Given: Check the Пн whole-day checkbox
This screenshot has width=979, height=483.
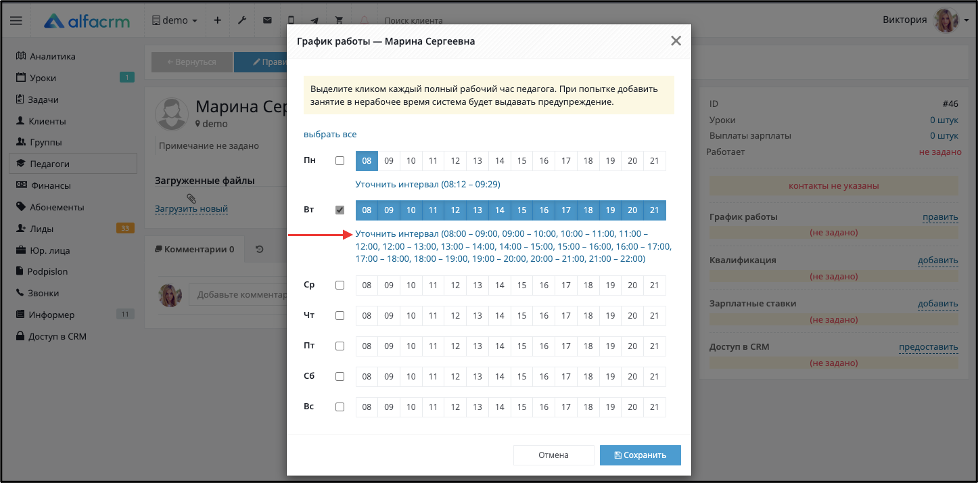Looking at the screenshot, I should pos(340,160).
